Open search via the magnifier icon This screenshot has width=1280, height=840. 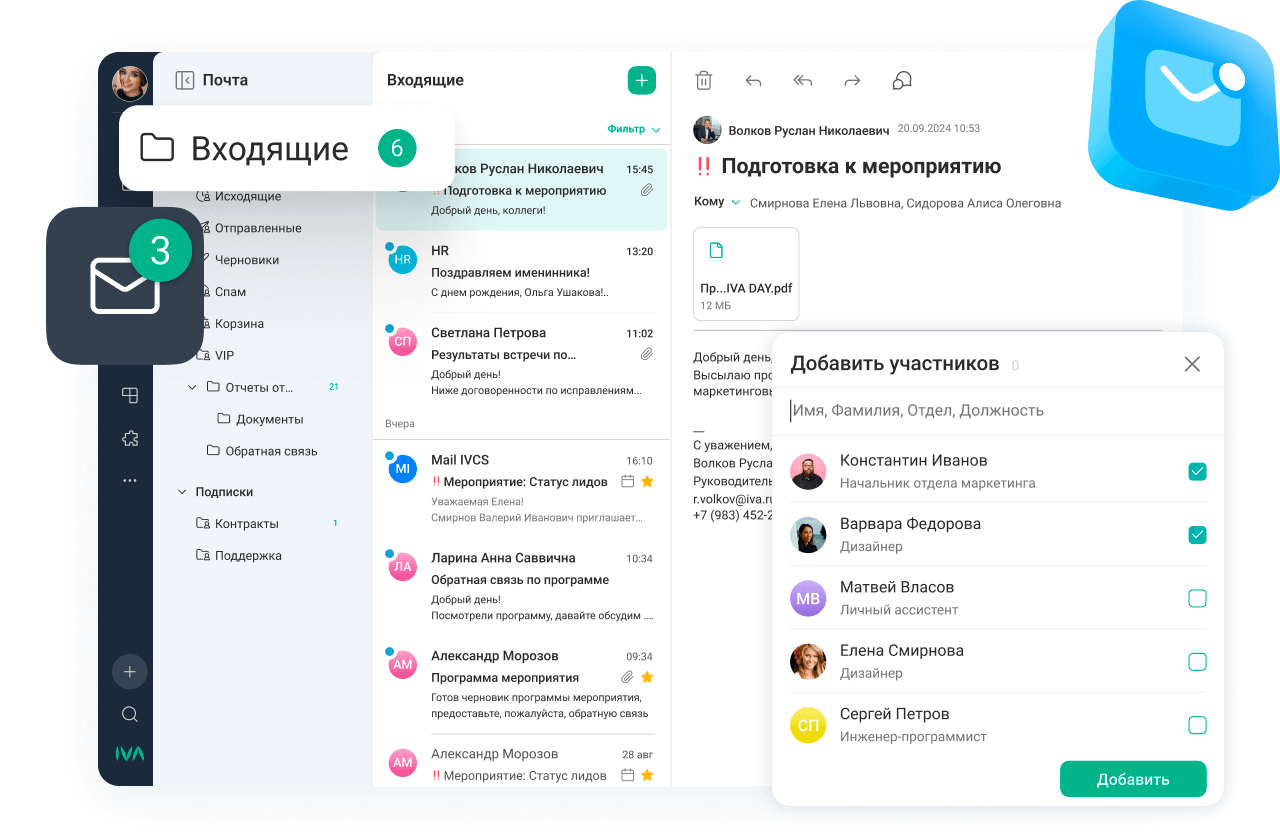coord(130,714)
